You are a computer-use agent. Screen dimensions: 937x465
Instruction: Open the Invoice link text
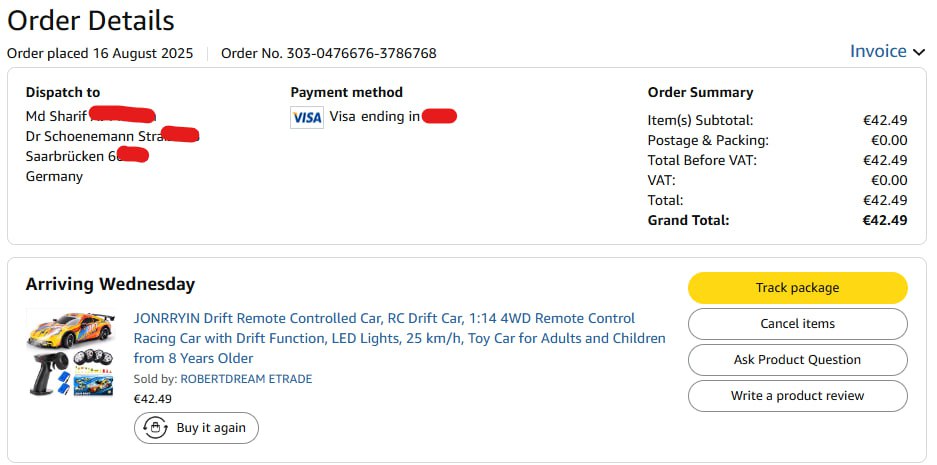878,51
